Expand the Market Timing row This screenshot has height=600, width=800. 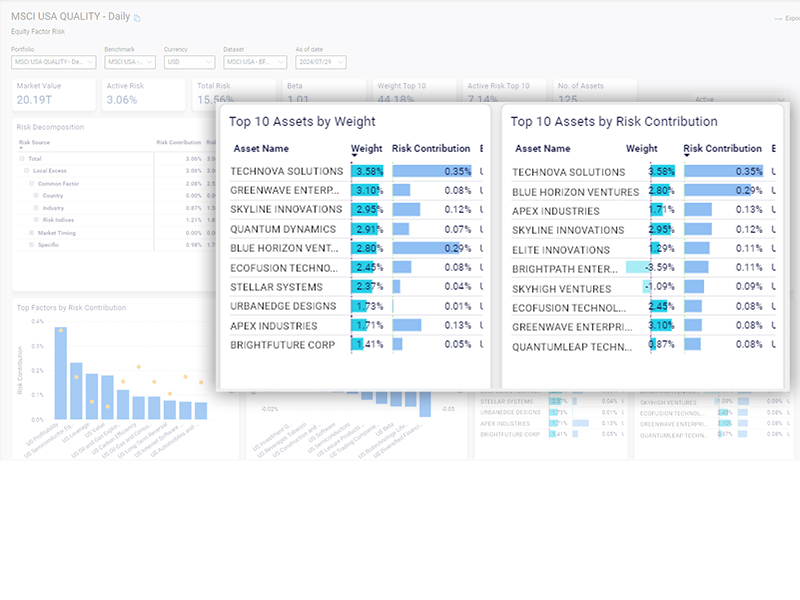click(31, 232)
